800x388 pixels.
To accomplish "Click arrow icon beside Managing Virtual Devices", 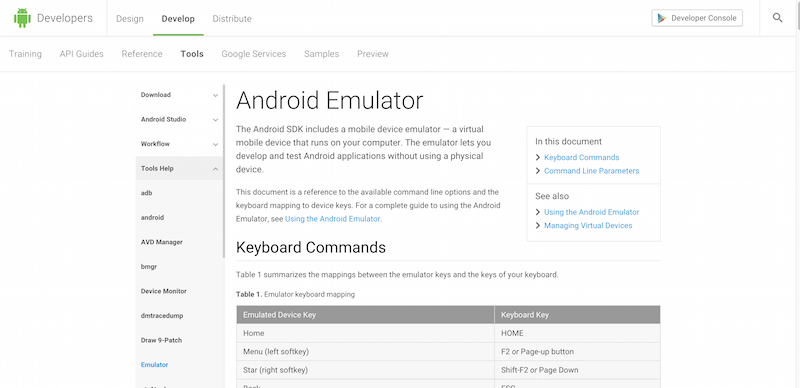I will [538, 226].
